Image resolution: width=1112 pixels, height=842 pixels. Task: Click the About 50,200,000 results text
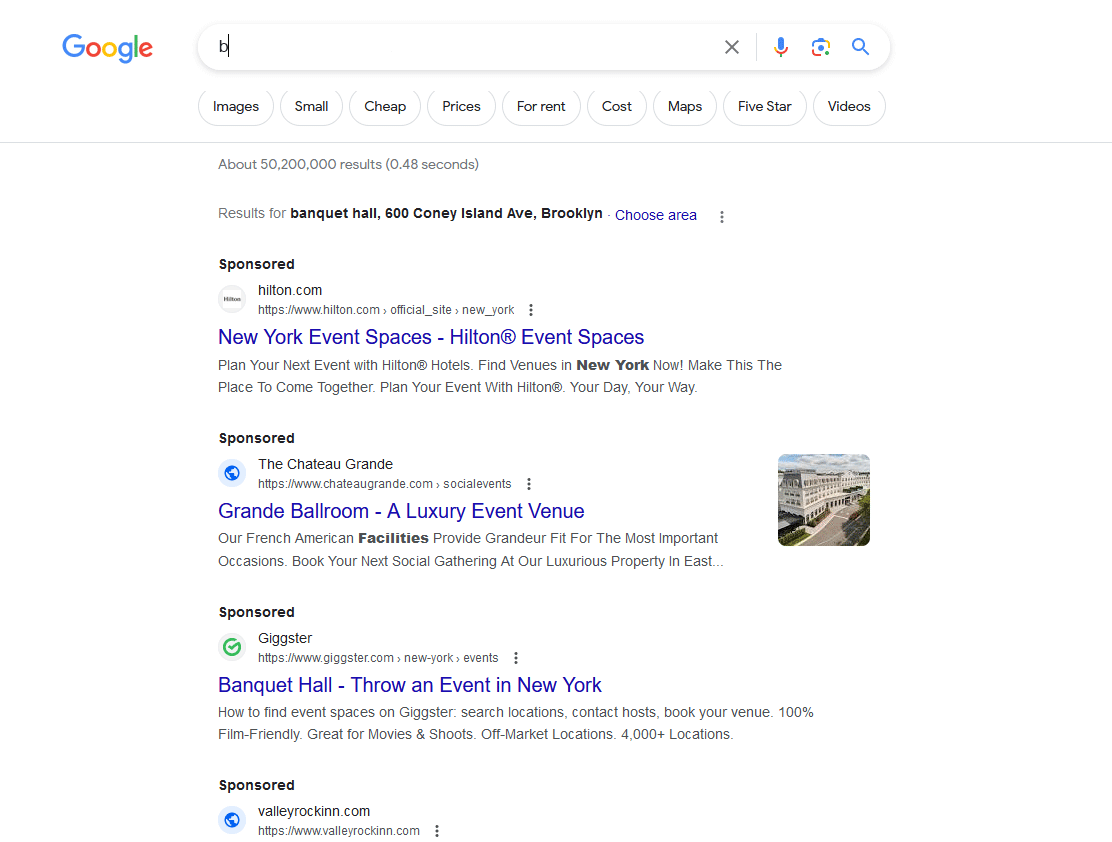348,165
